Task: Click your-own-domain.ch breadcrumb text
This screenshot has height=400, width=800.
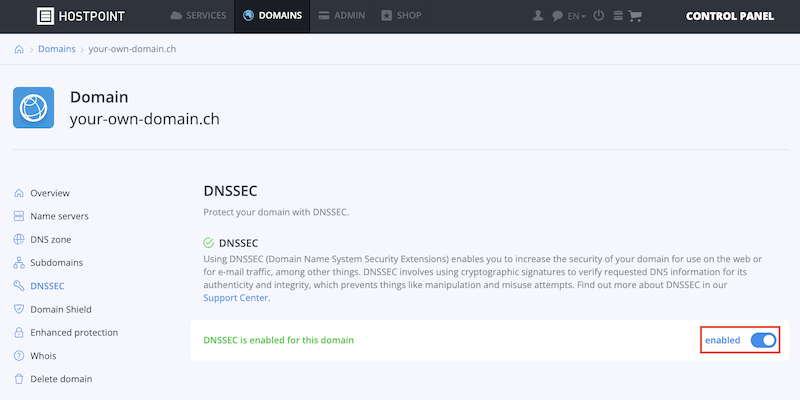Action: 132,49
